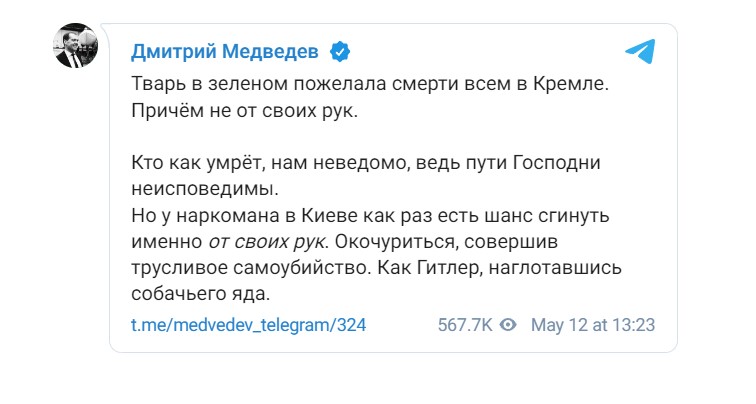Screen dimensions: 756x404
Task: Click the "May 12 at 13:23" timestamp
Action: coord(593,325)
